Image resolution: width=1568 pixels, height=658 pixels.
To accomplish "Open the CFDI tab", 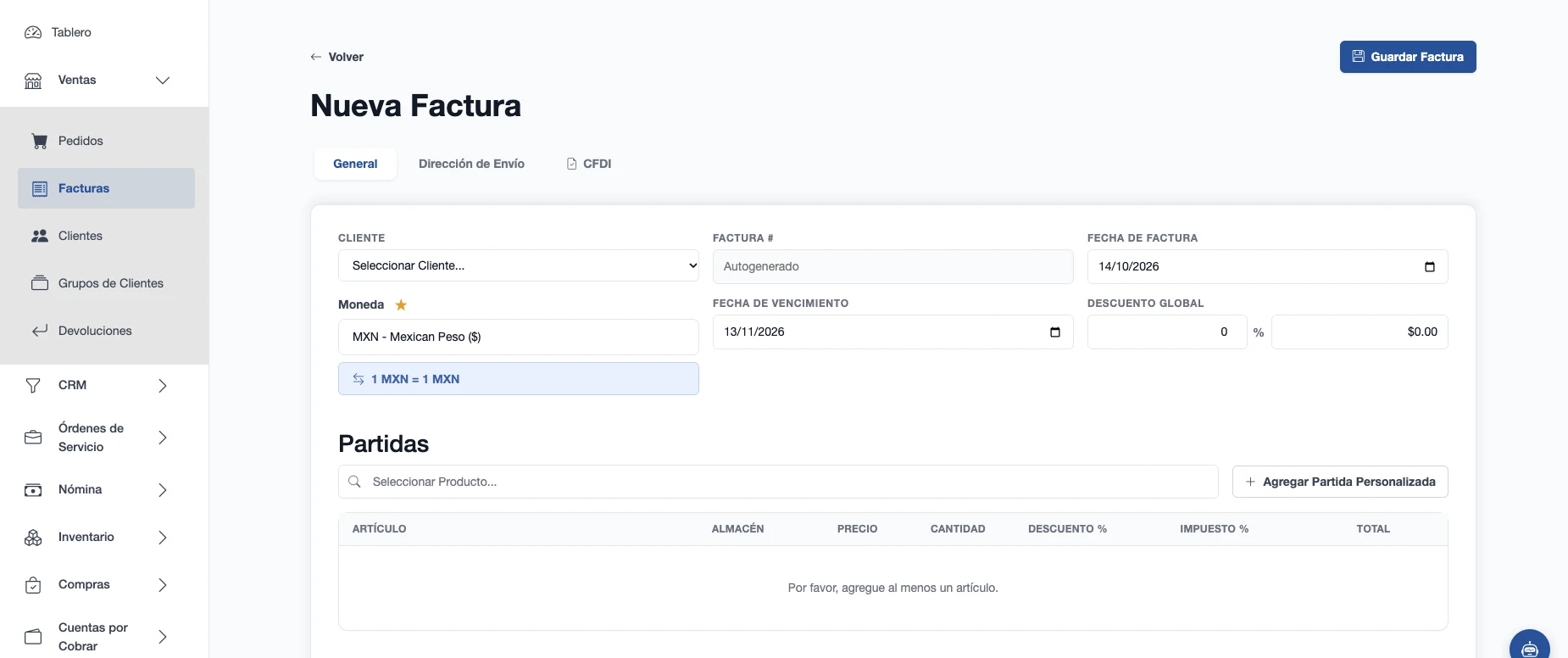I will click(x=589, y=164).
